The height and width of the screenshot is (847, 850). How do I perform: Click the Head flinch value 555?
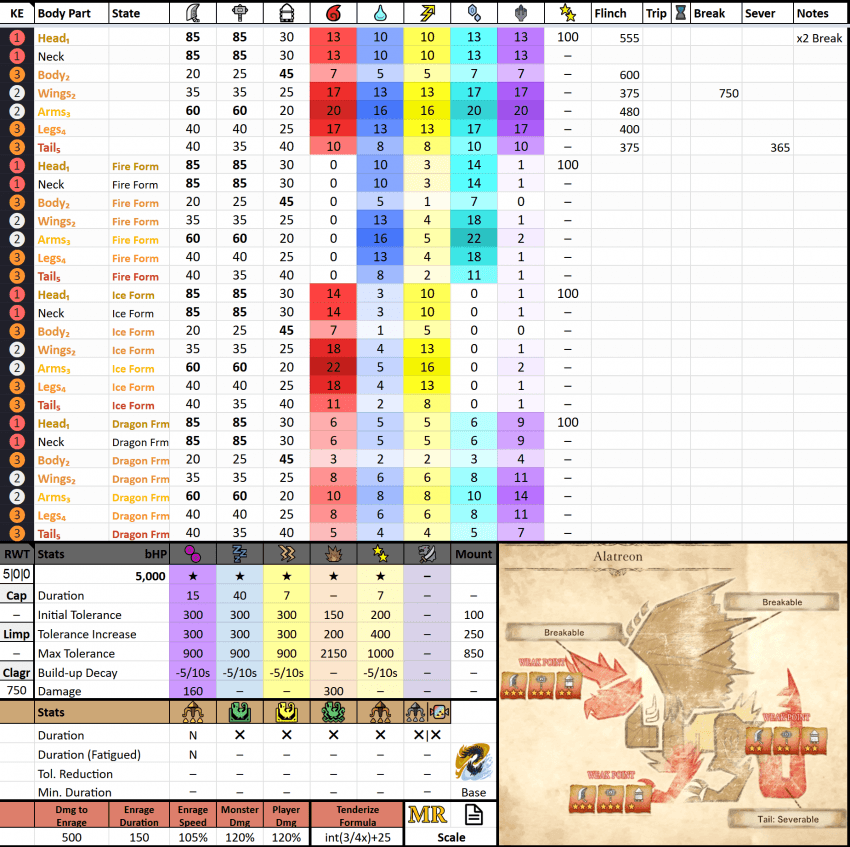point(629,38)
